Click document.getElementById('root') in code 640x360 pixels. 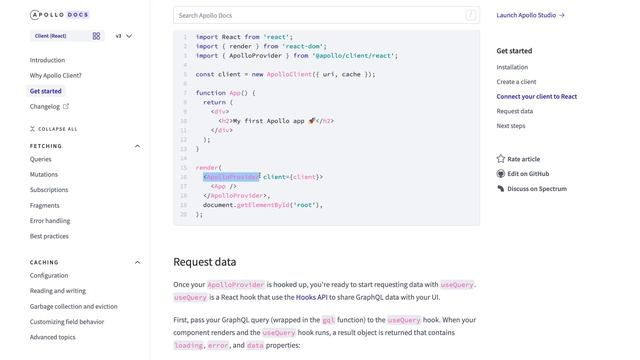point(262,205)
